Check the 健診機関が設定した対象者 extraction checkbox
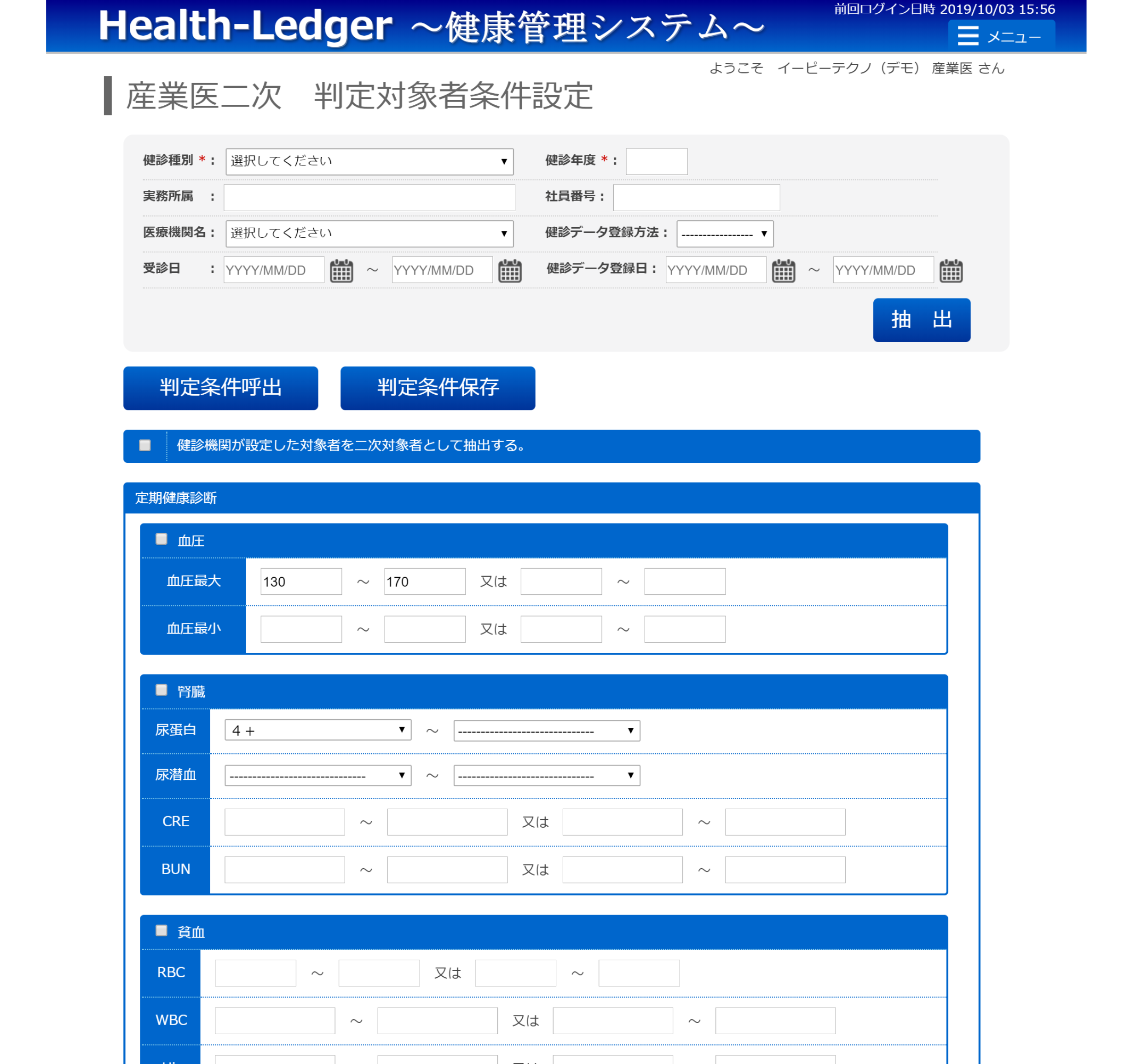The image size is (1136, 1064). (x=145, y=445)
